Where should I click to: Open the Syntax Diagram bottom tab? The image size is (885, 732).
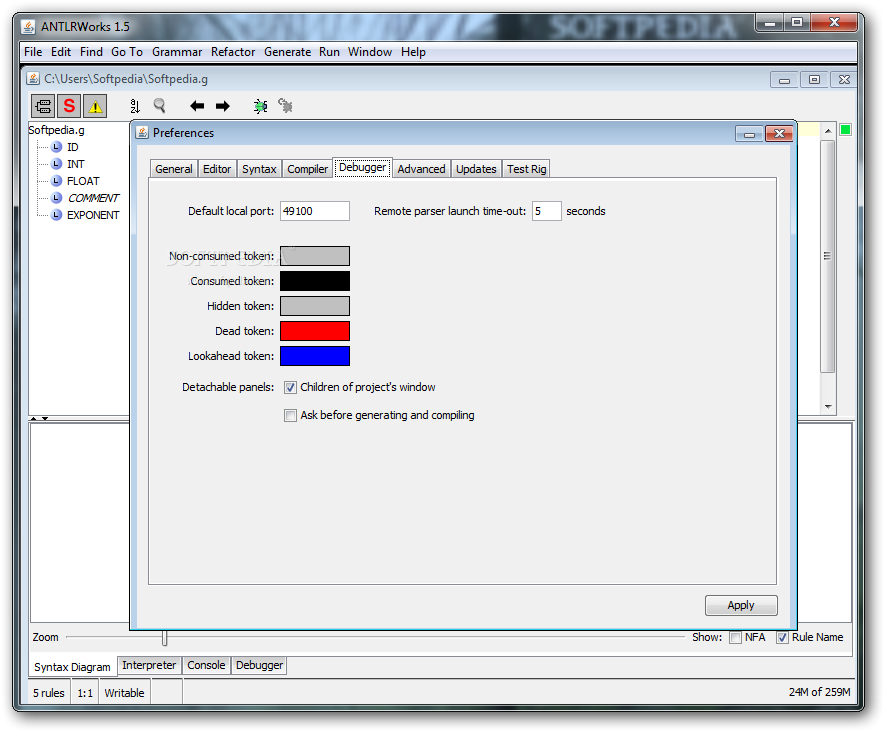[72, 667]
